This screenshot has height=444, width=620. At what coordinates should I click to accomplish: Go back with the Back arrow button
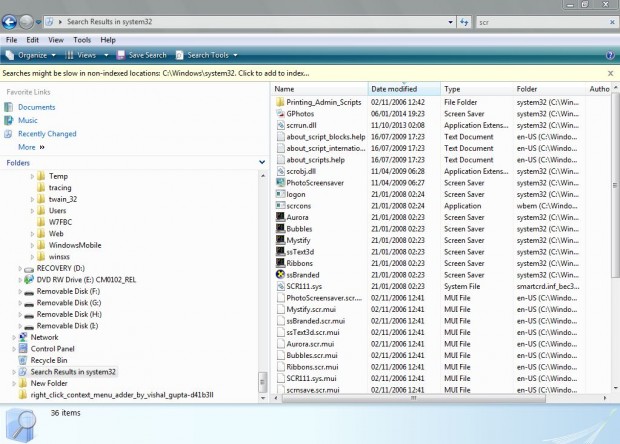(x=9, y=22)
